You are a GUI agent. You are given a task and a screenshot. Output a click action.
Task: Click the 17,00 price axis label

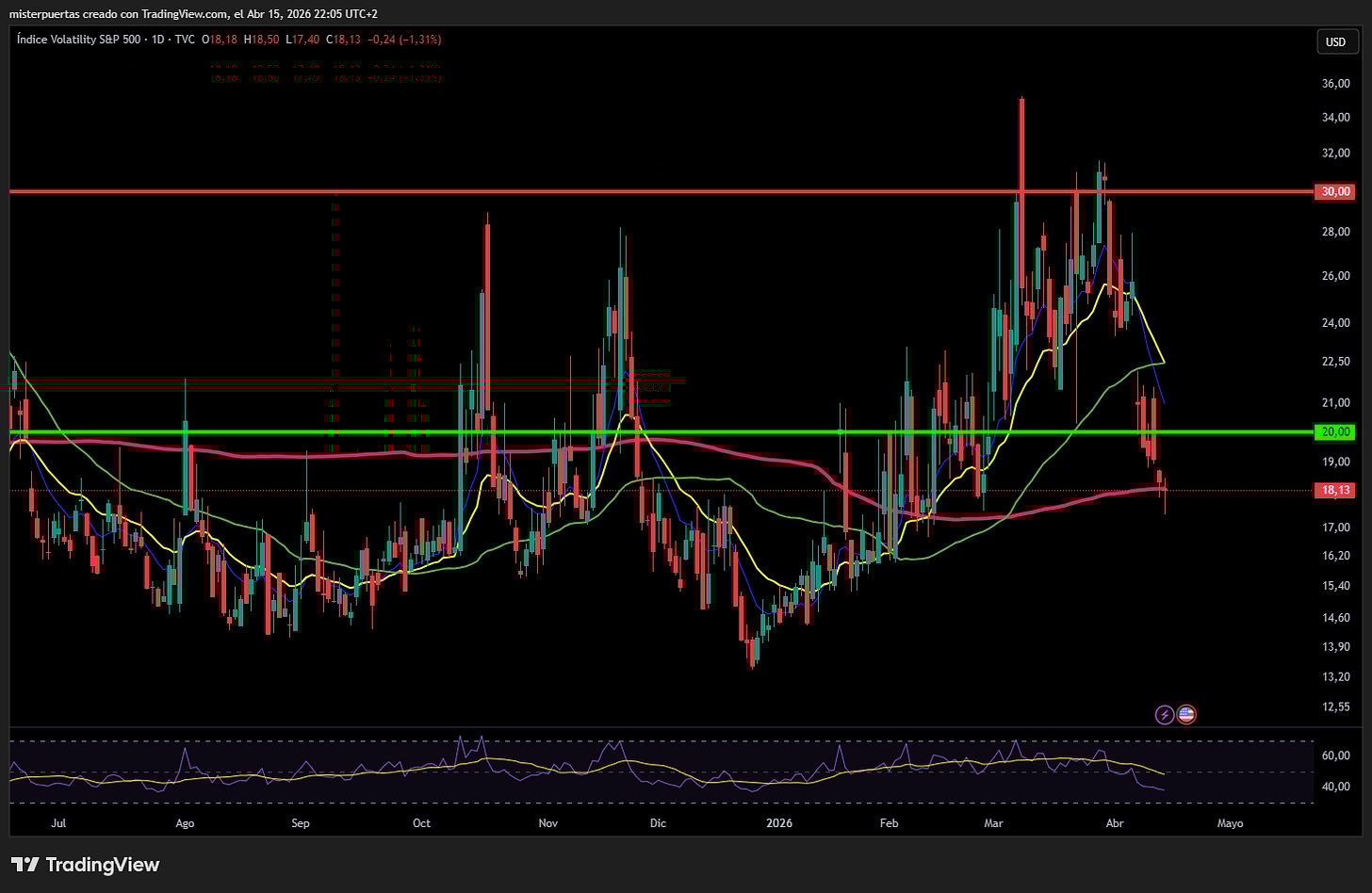click(x=1335, y=528)
